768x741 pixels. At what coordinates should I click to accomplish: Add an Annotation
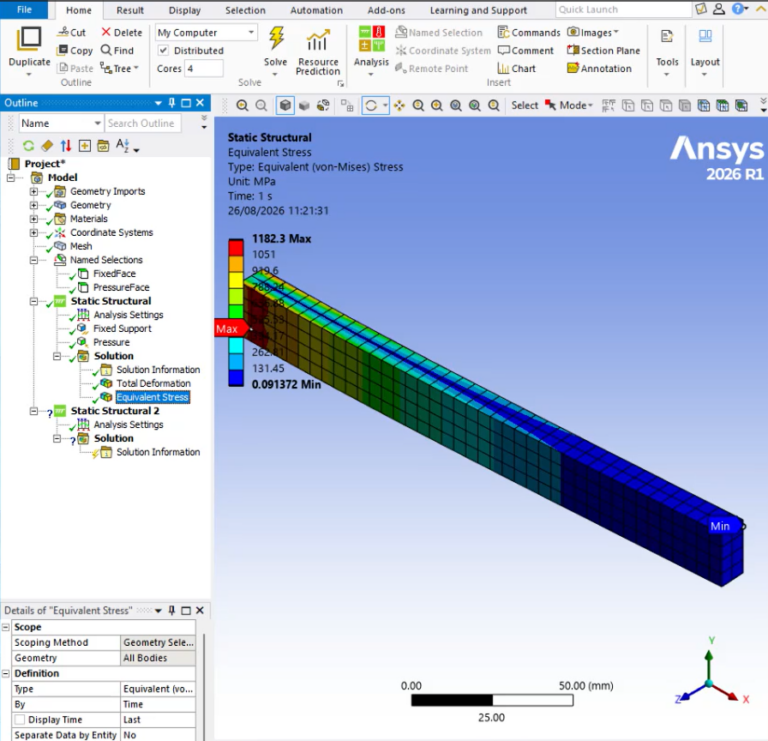[599, 69]
